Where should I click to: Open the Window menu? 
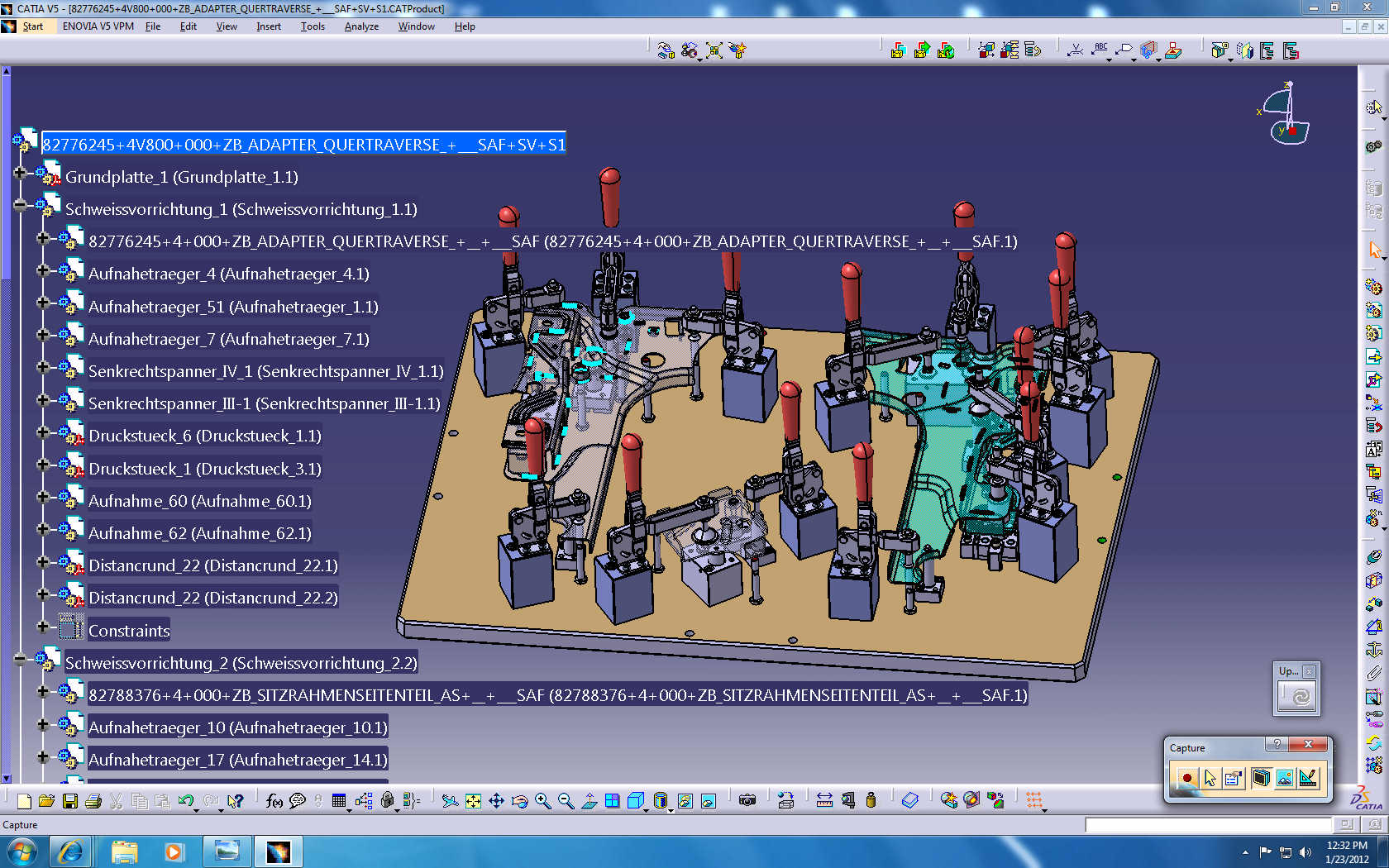tap(416, 26)
